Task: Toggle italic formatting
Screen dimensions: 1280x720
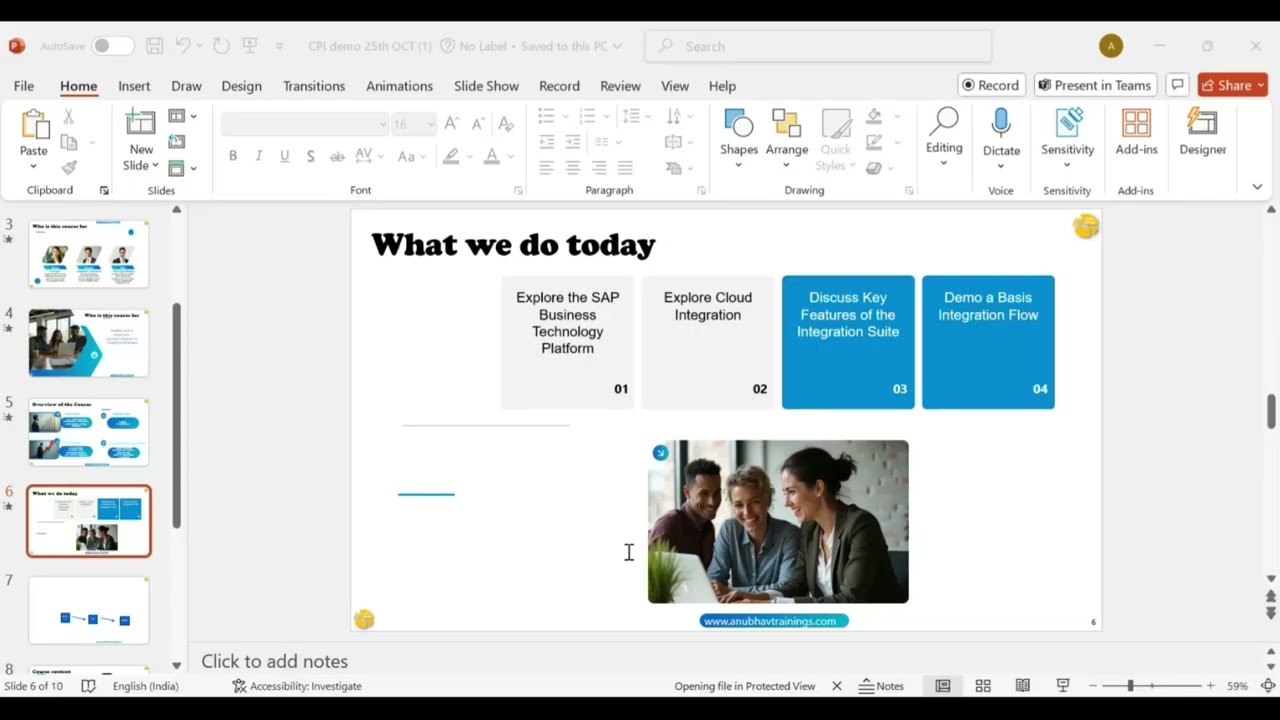Action: point(259,156)
